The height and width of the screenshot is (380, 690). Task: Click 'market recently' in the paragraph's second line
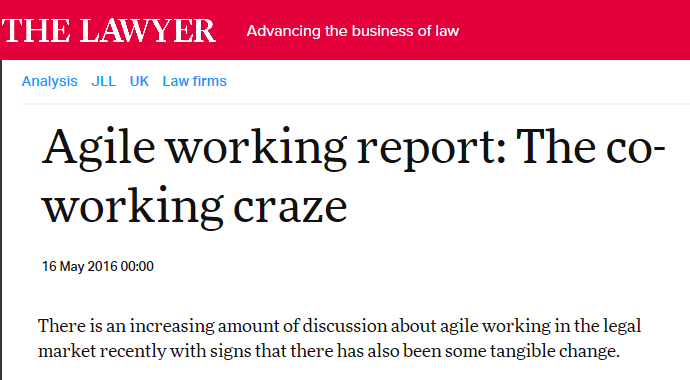coord(102,351)
